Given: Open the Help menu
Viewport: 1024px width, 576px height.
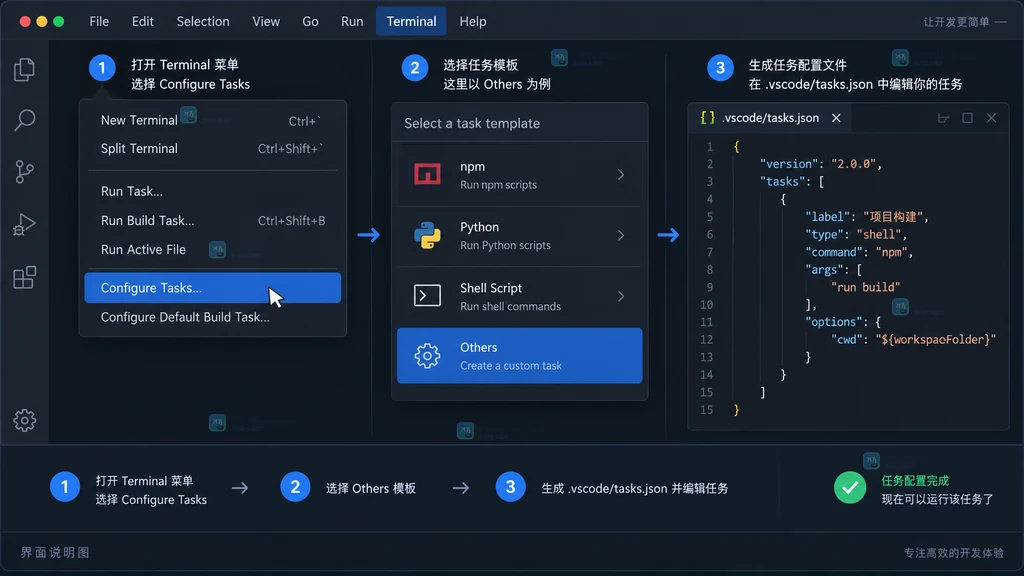Looking at the screenshot, I should (x=473, y=22).
